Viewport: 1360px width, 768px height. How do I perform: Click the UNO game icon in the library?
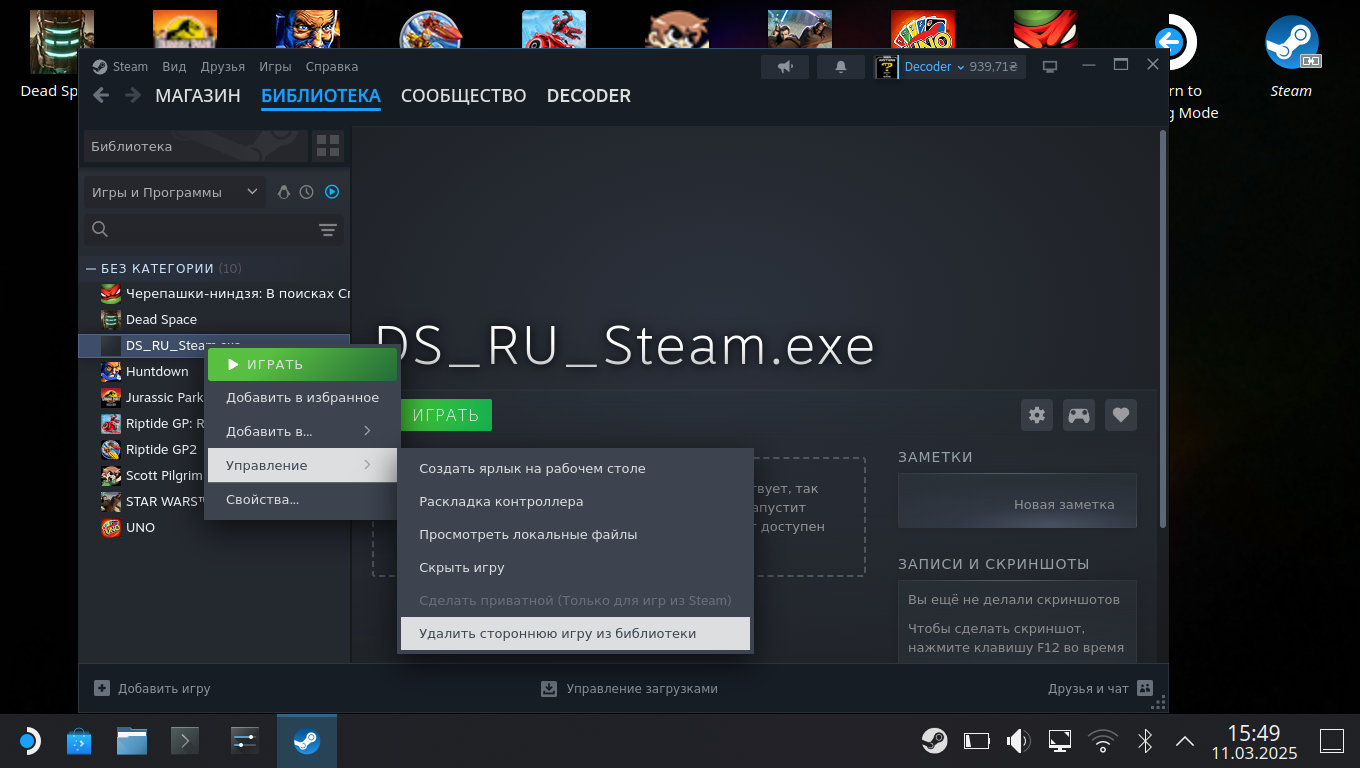(x=111, y=528)
